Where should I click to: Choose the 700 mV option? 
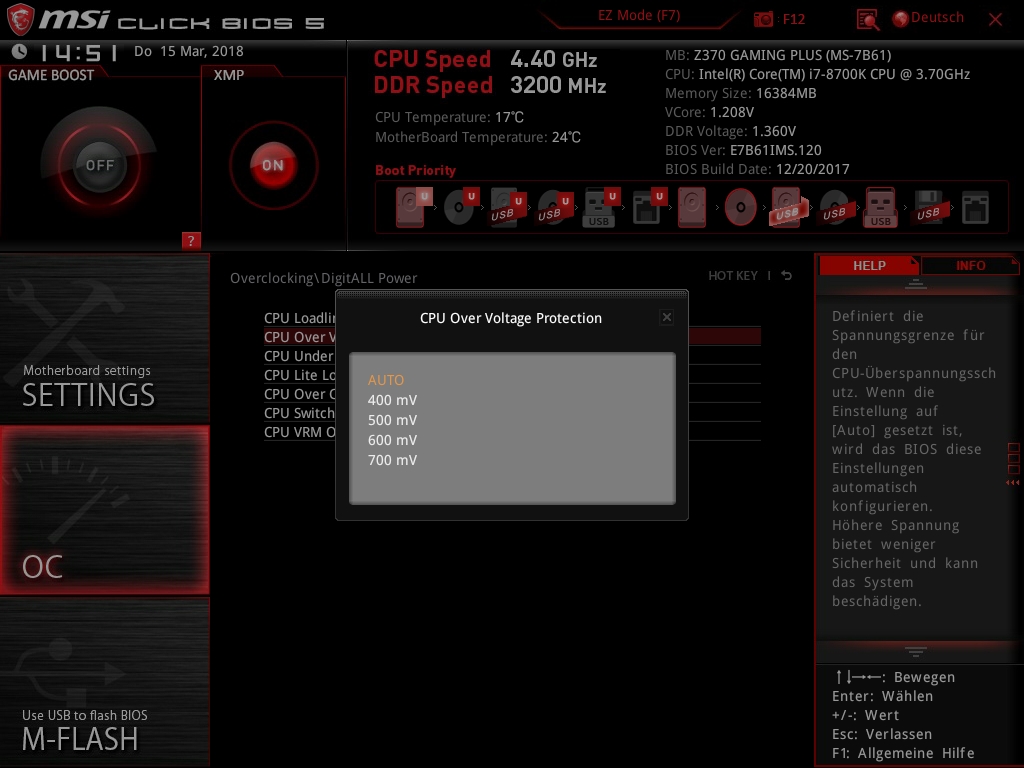tap(392, 460)
